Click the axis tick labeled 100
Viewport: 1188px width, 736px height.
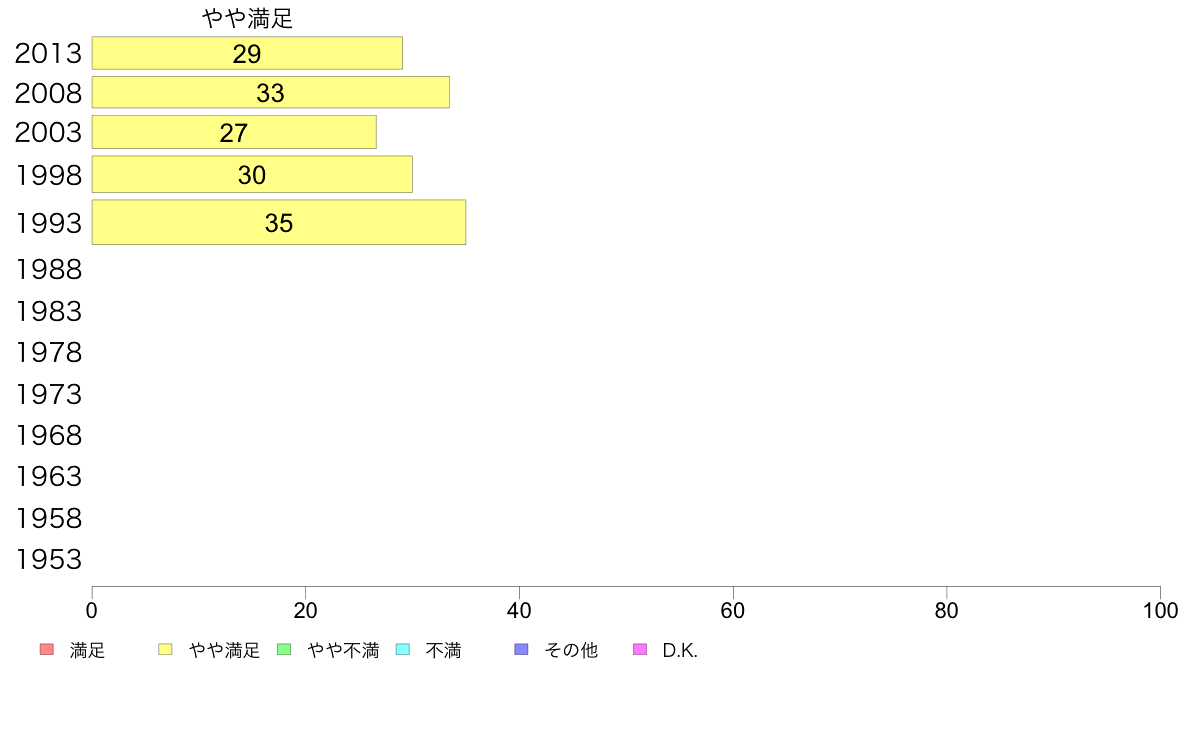point(1160,610)
